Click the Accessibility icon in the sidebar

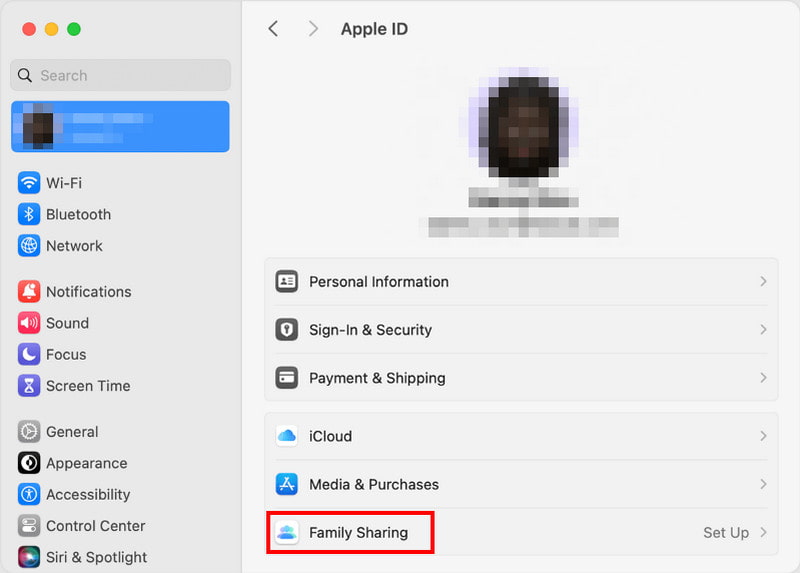coord(29,494)
